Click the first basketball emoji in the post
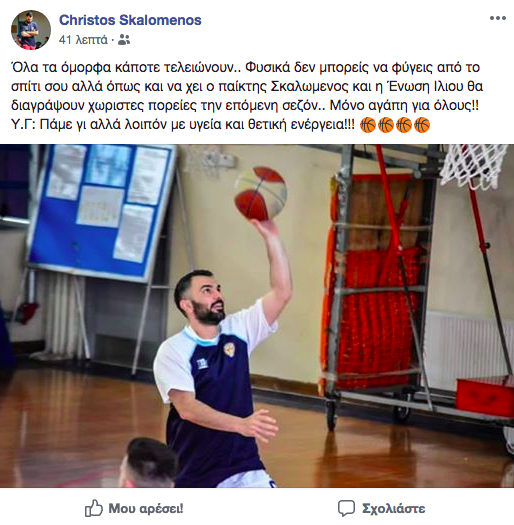514x525 pixels. click(368, 125)
